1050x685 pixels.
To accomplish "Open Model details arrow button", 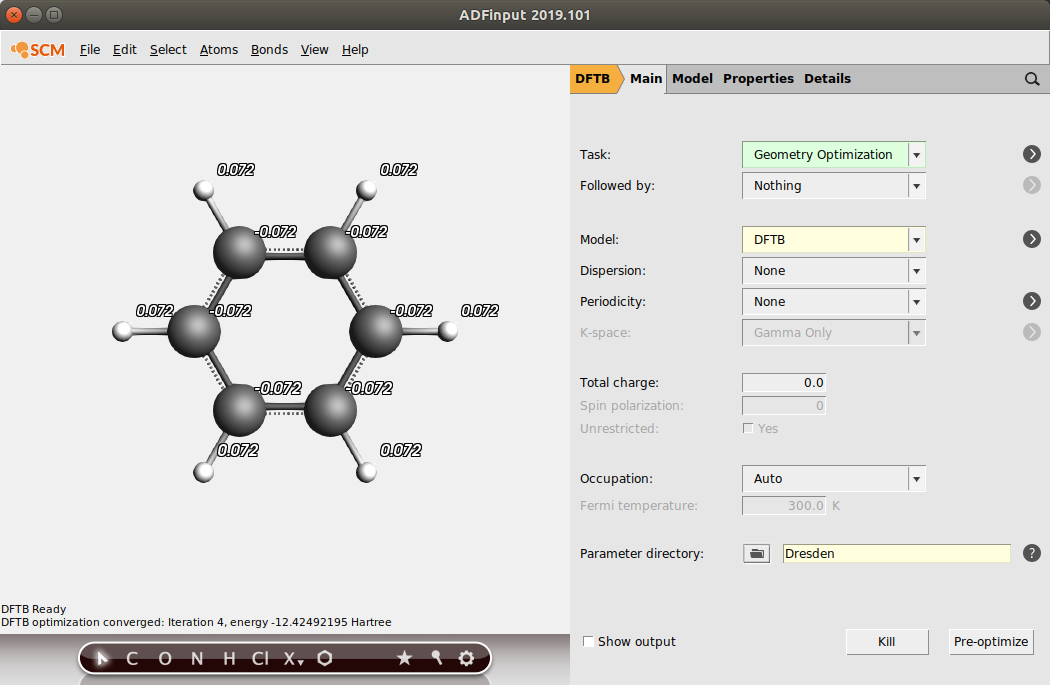I will 1032,239.
